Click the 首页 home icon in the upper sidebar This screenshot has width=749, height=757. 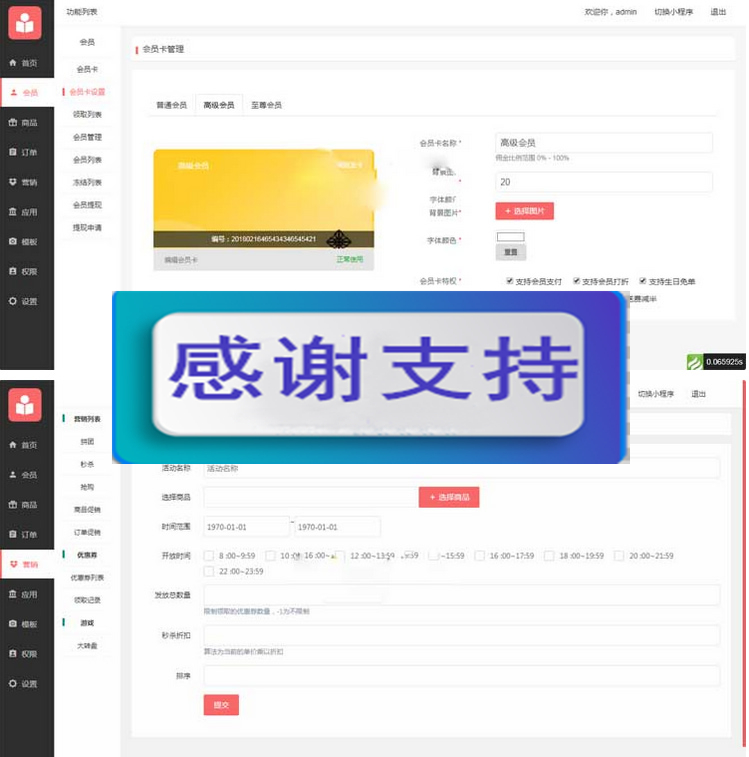[13, 63]
